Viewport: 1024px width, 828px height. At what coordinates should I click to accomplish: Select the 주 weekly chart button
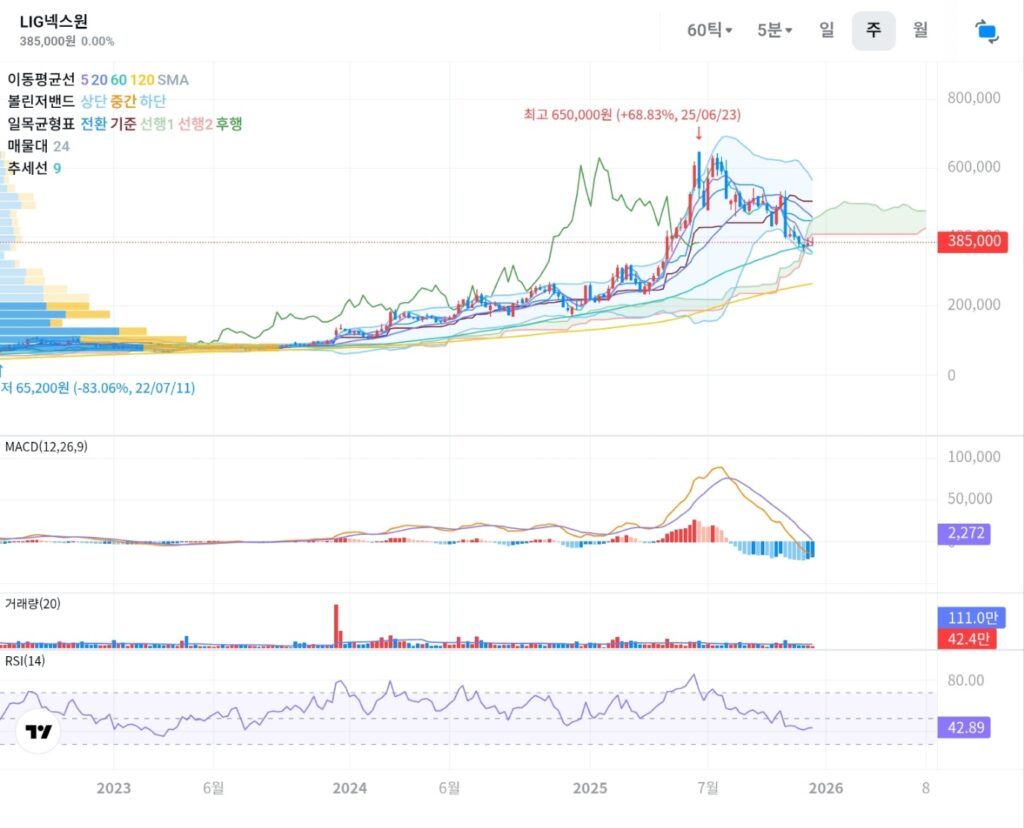873,30
